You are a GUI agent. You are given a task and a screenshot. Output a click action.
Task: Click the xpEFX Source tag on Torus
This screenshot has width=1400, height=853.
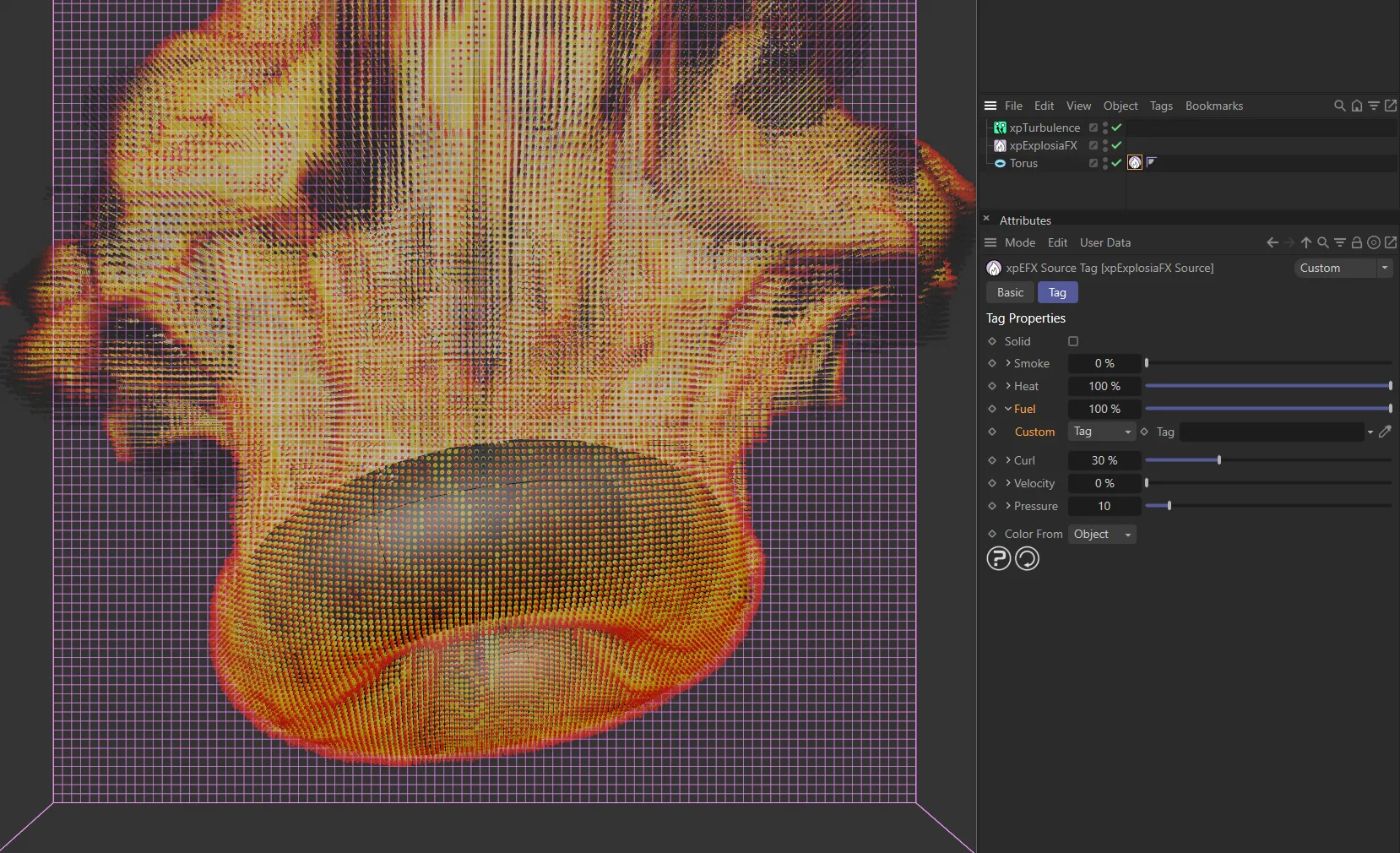coord(1134,162)
